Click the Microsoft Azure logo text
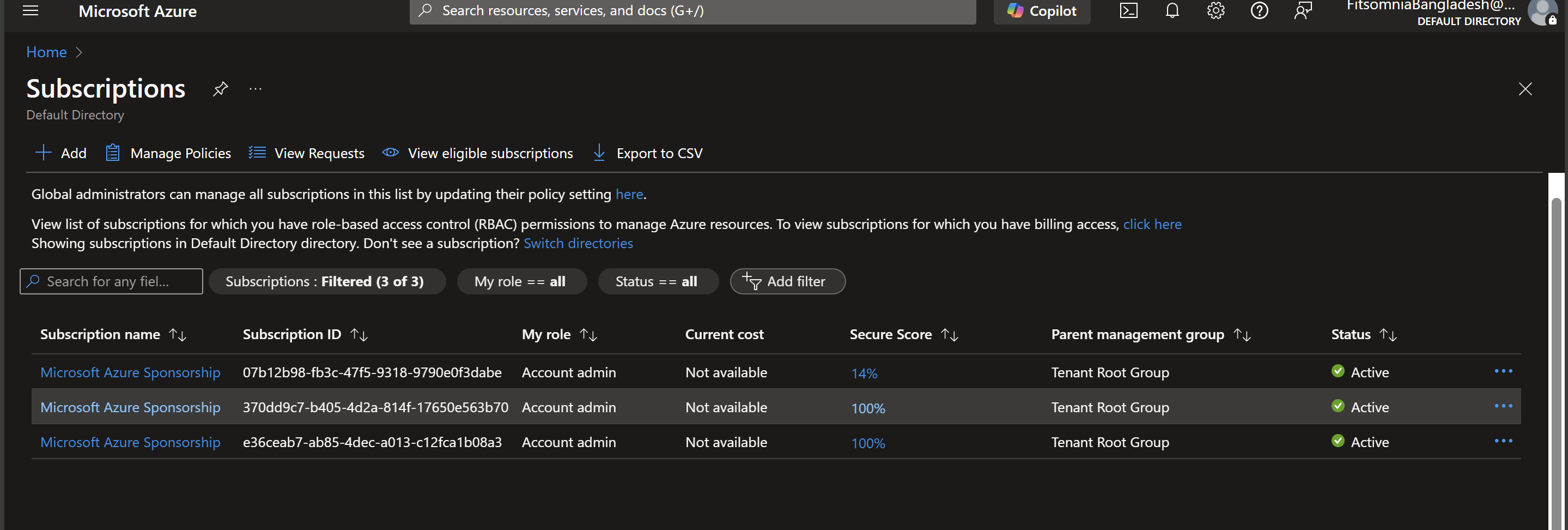The image size is (1568, 530). (x=137, y=11)
